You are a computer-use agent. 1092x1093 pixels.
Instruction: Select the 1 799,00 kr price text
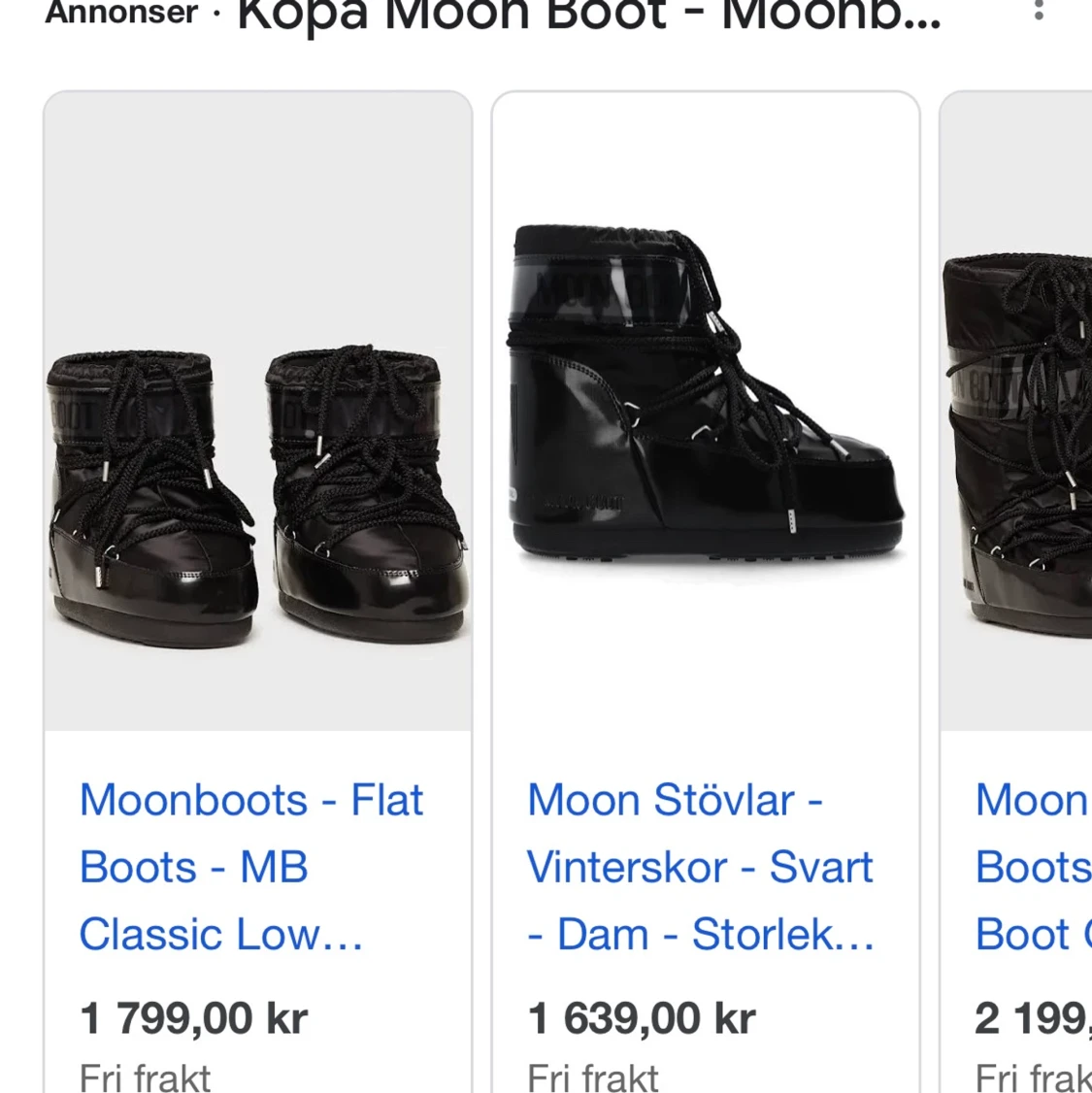(193, 1017)
